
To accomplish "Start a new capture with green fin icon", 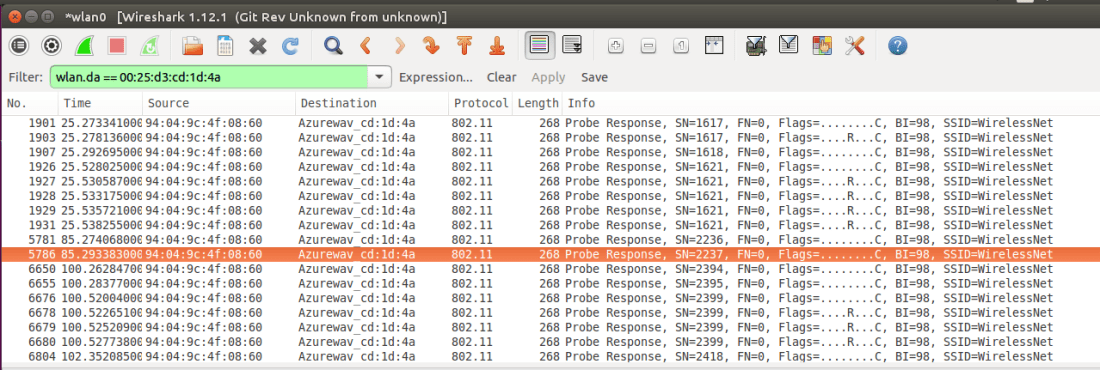I will click(84, 46).
